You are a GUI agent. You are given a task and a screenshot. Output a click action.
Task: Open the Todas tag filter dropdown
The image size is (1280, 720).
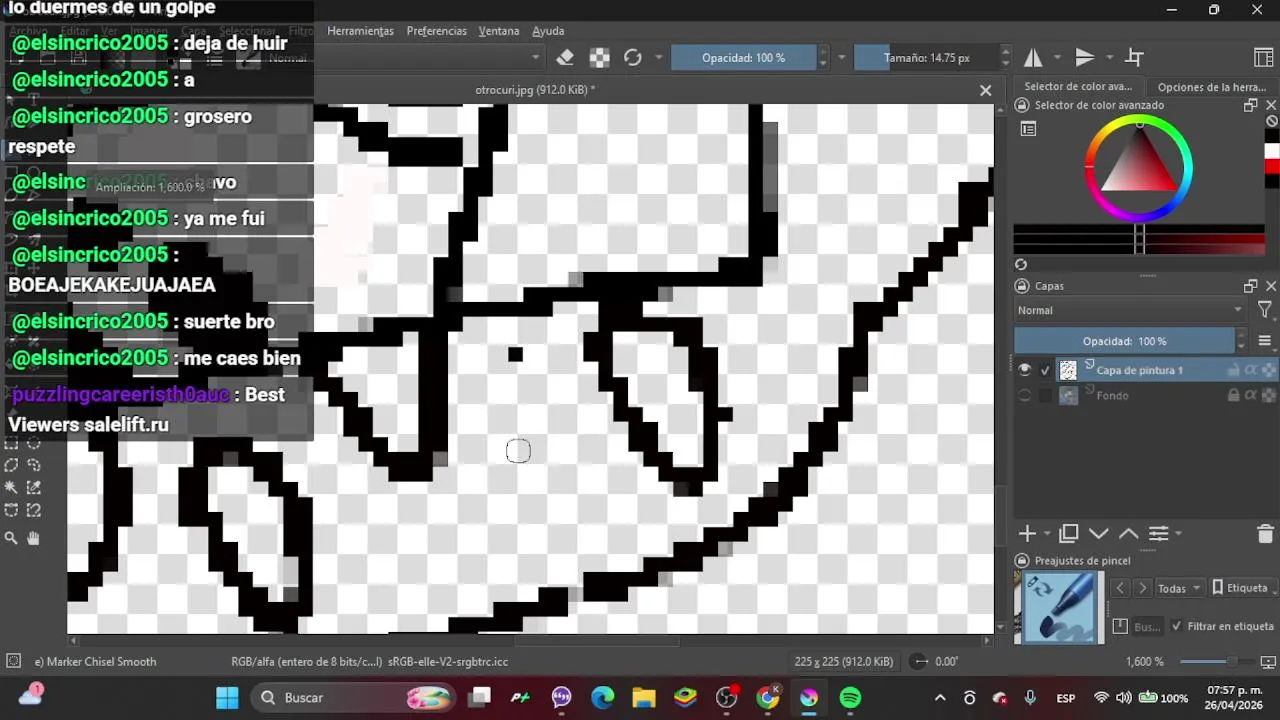[1180, 588]
